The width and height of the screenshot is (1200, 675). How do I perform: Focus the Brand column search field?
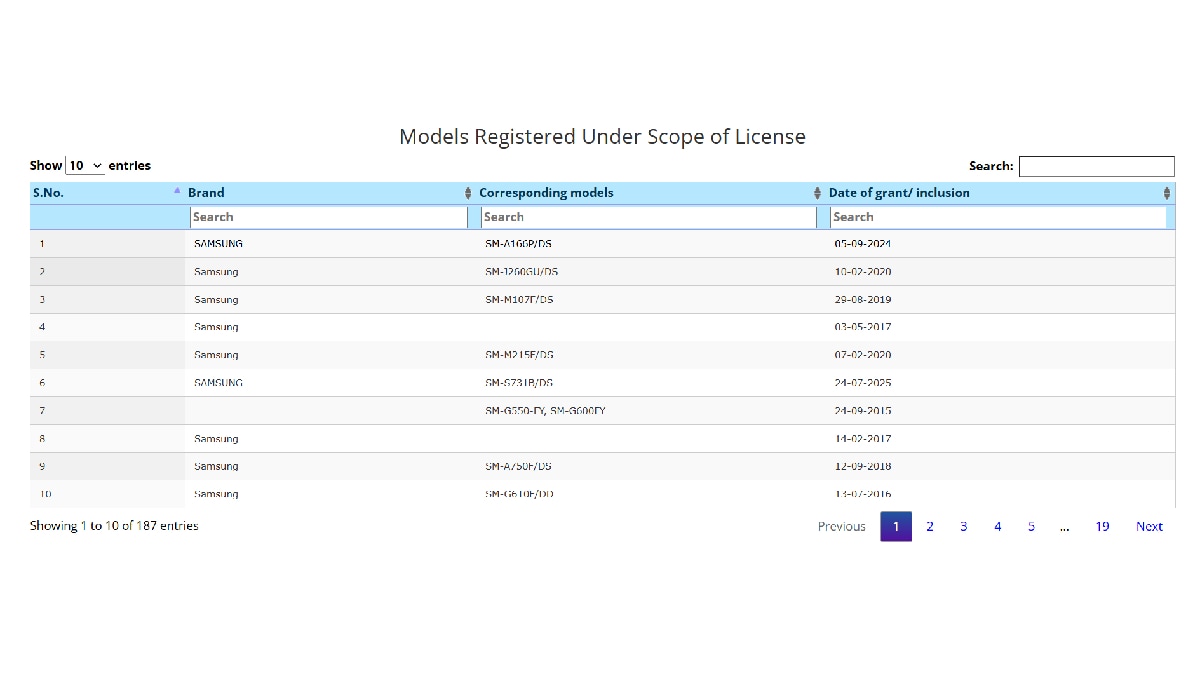[x=327, y=217]
